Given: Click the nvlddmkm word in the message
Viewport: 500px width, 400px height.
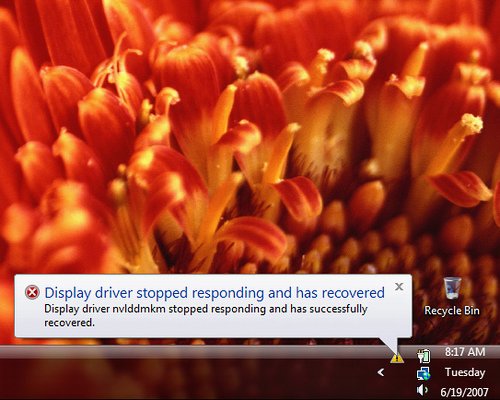Looking at the screenshot, I should coord(139,309).
